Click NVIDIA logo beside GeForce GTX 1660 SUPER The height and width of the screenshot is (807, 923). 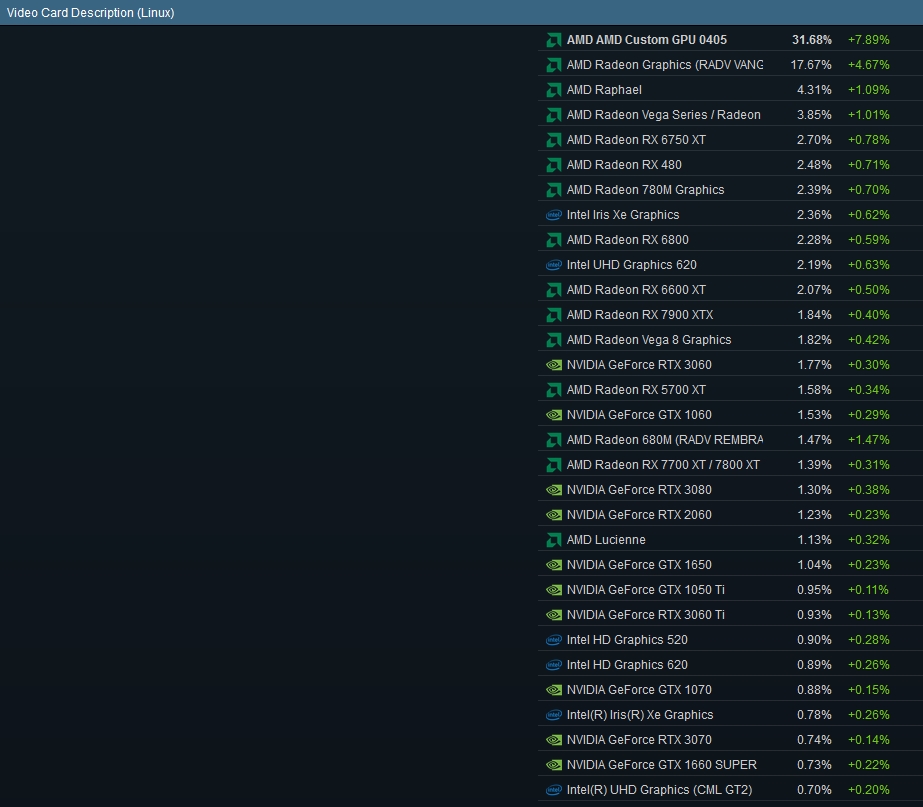pos(553,765)
